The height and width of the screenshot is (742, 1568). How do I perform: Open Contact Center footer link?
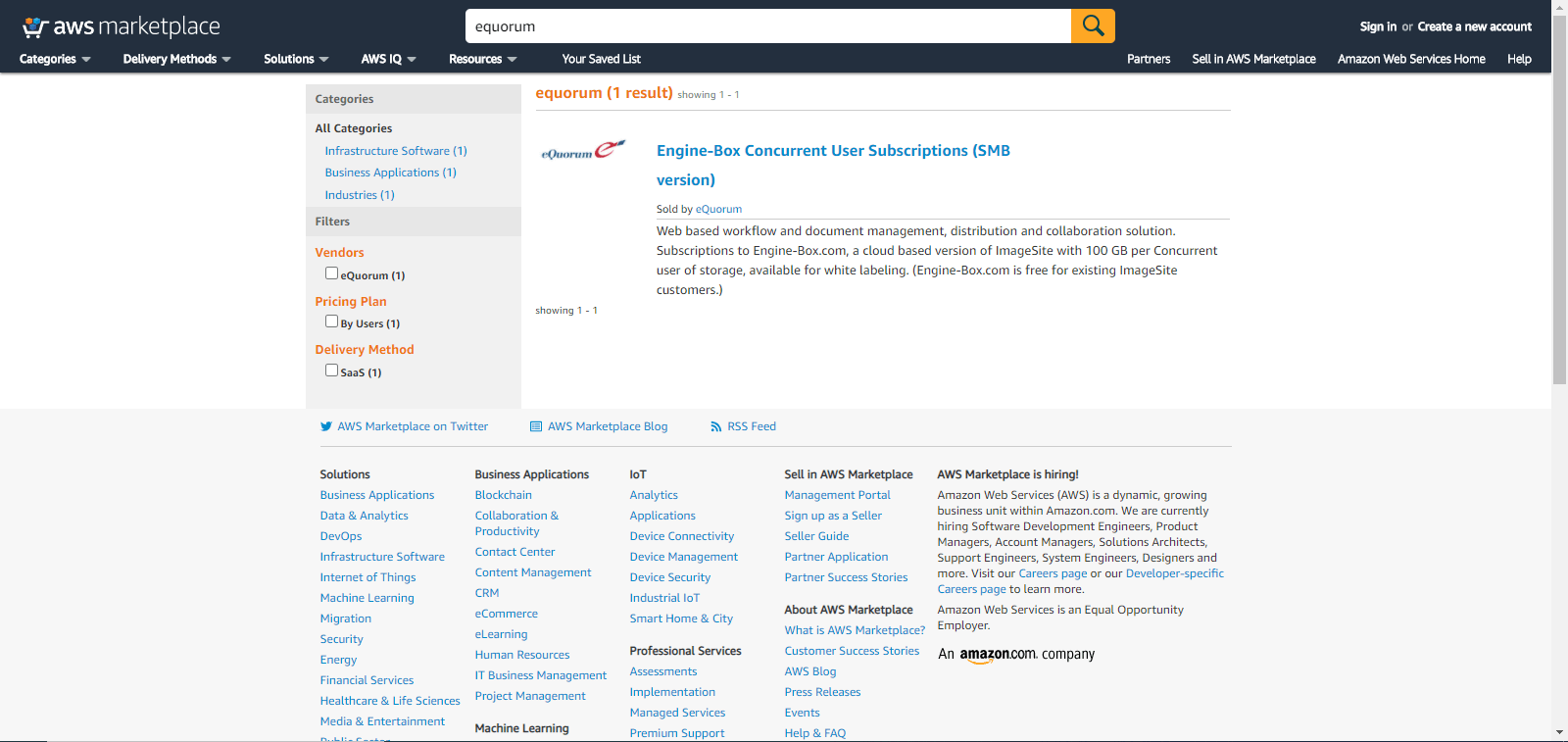pyautogui.click(x=515, y=552)
